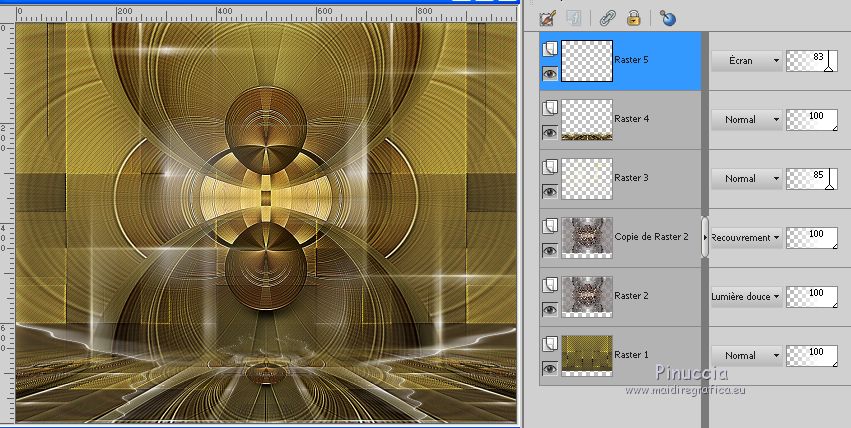Open the Lumière douce blend mode dropdown
This screenshot has height=428, width=851.
(x=746, y=297)
